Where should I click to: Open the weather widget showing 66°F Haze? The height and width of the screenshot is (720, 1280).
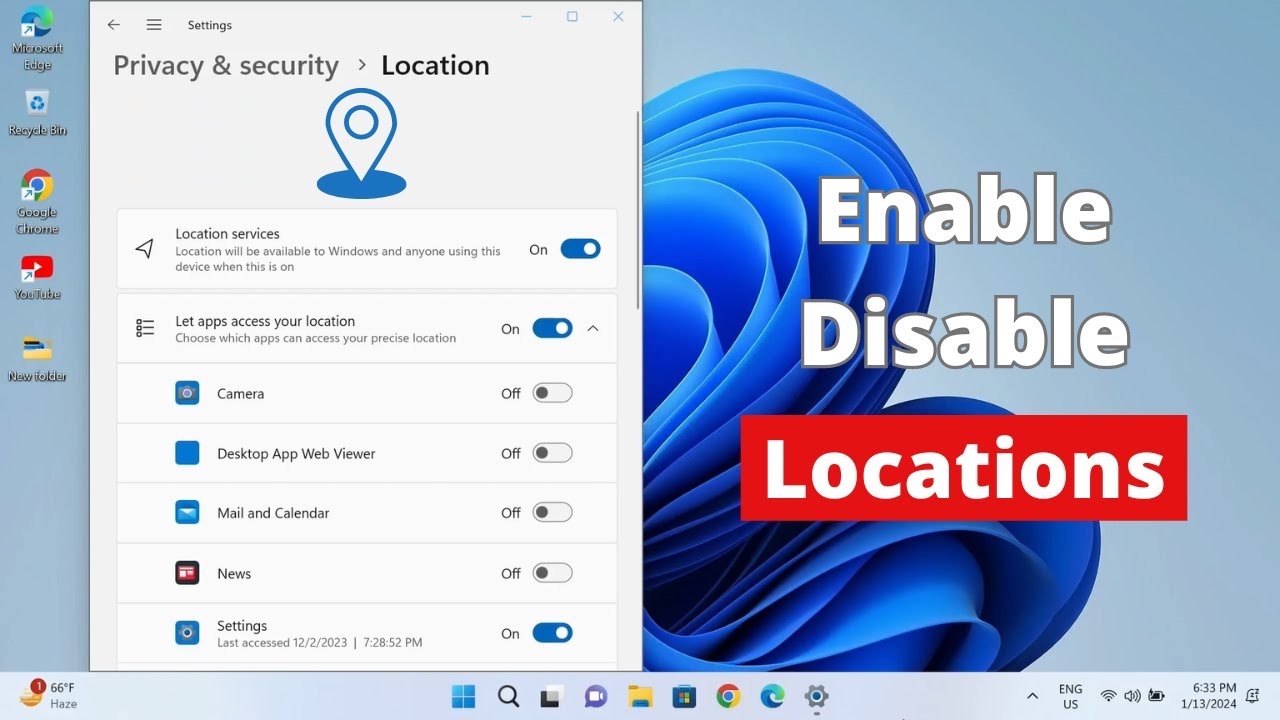coord(48,696)
